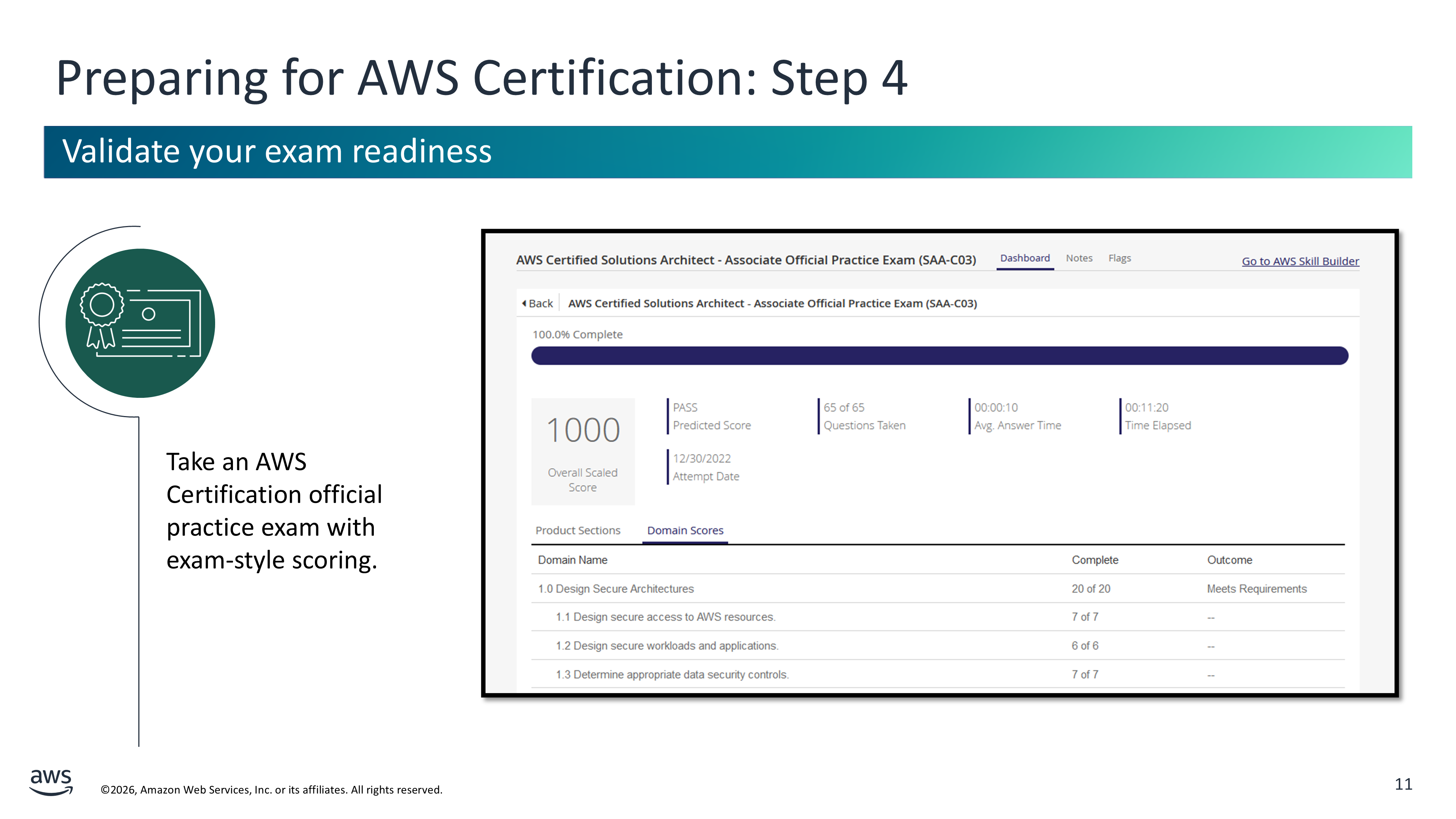The height and width of the screenshot is (819, 1456).
Task: Click the AWS logo in footer
Action: click(51, 782)
